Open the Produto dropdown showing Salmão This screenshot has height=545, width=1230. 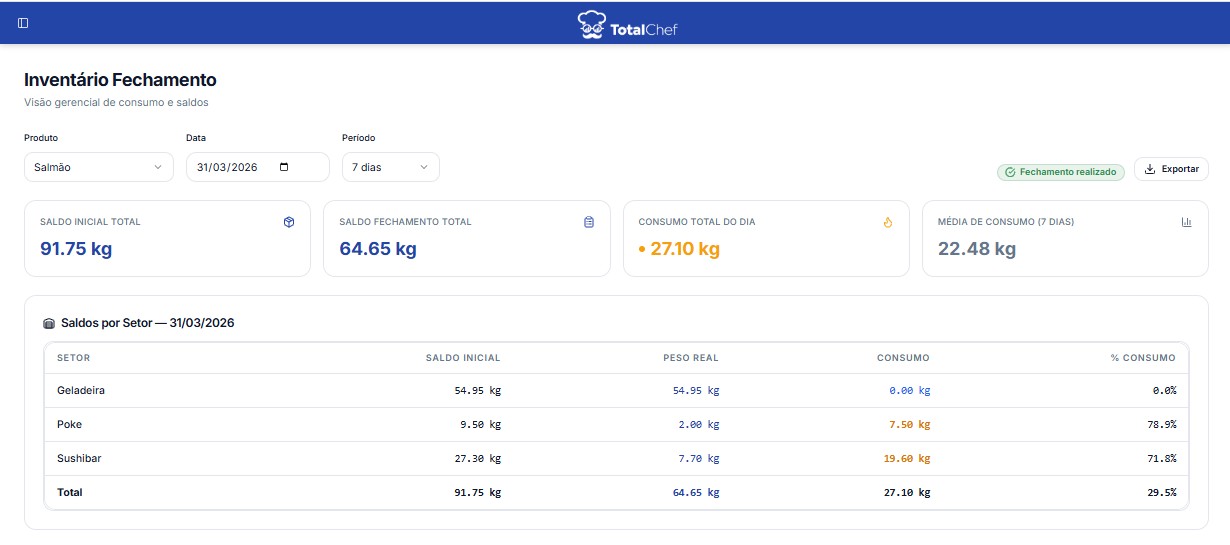[x=97, y=167]
